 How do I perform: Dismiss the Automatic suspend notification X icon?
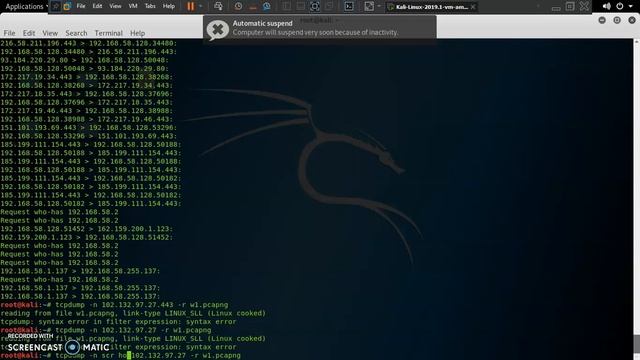click(x=218, y=29)
